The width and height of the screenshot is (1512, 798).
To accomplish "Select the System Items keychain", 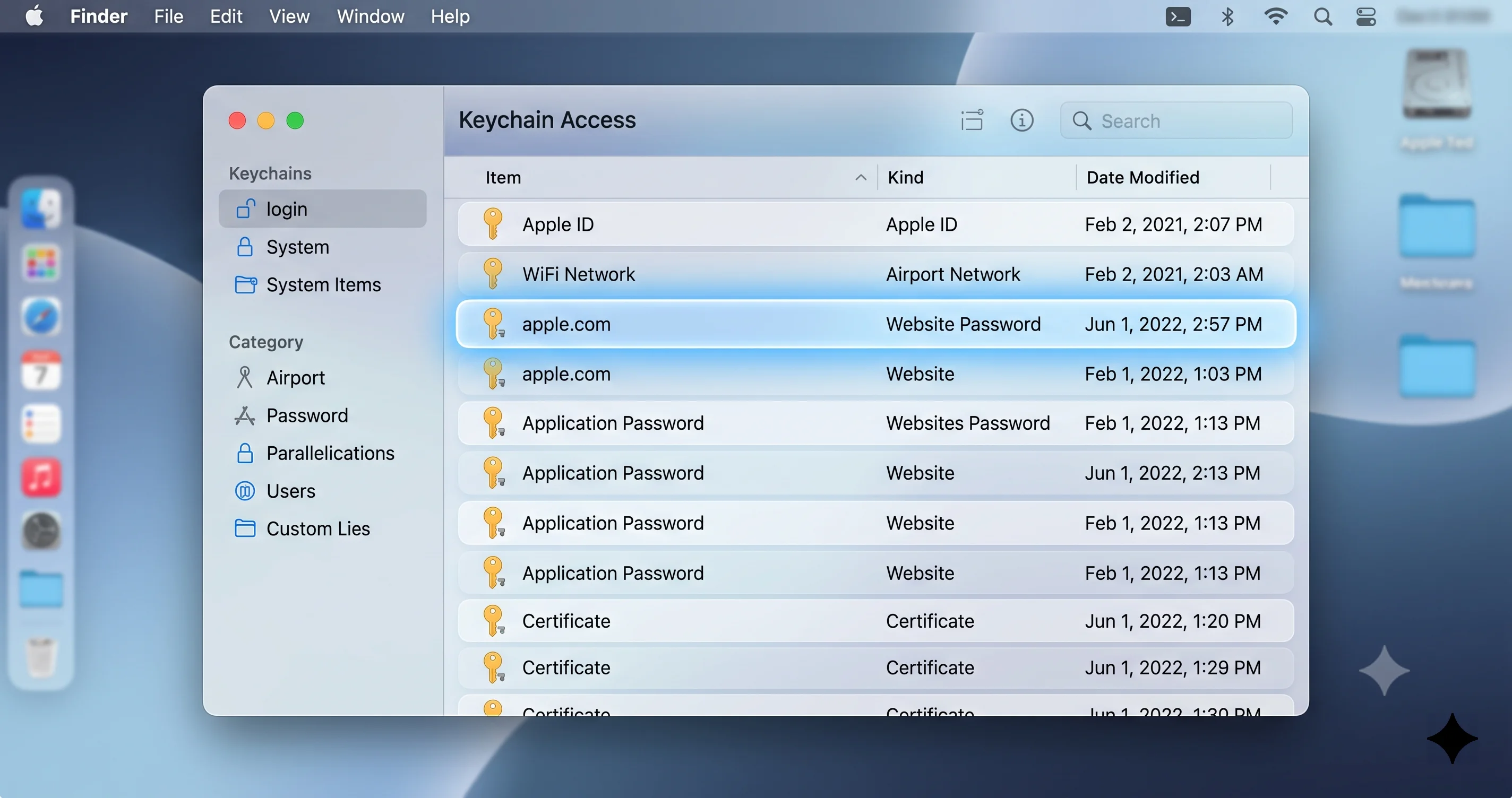I will click(x=323, y=284).
